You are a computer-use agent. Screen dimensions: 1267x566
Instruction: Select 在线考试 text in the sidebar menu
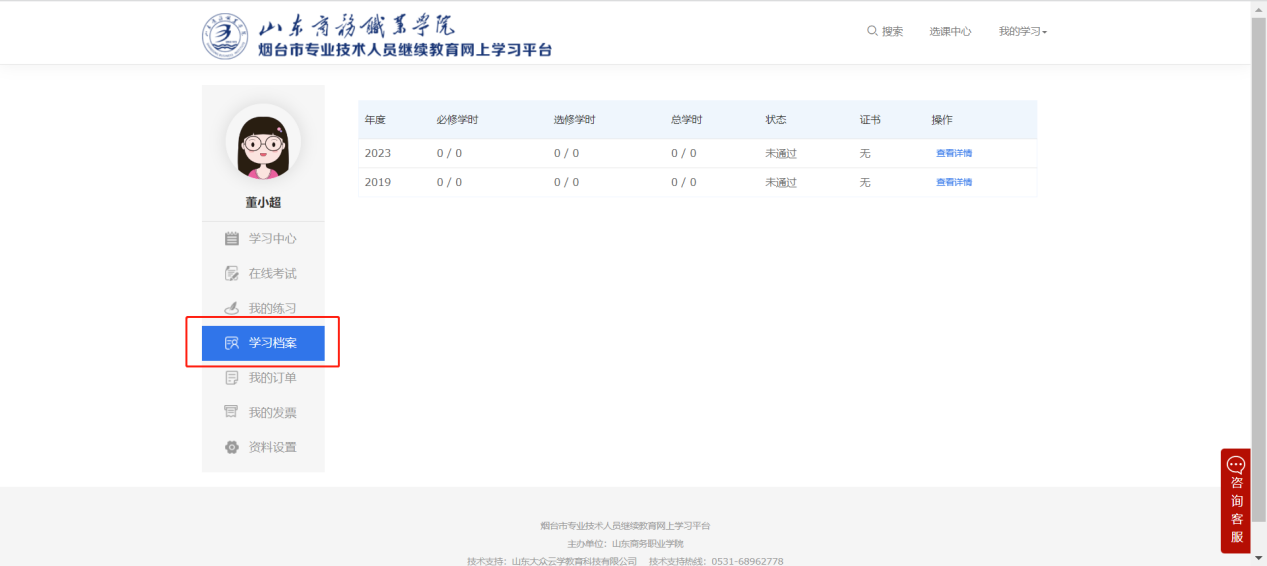click(x=272, y=274)
